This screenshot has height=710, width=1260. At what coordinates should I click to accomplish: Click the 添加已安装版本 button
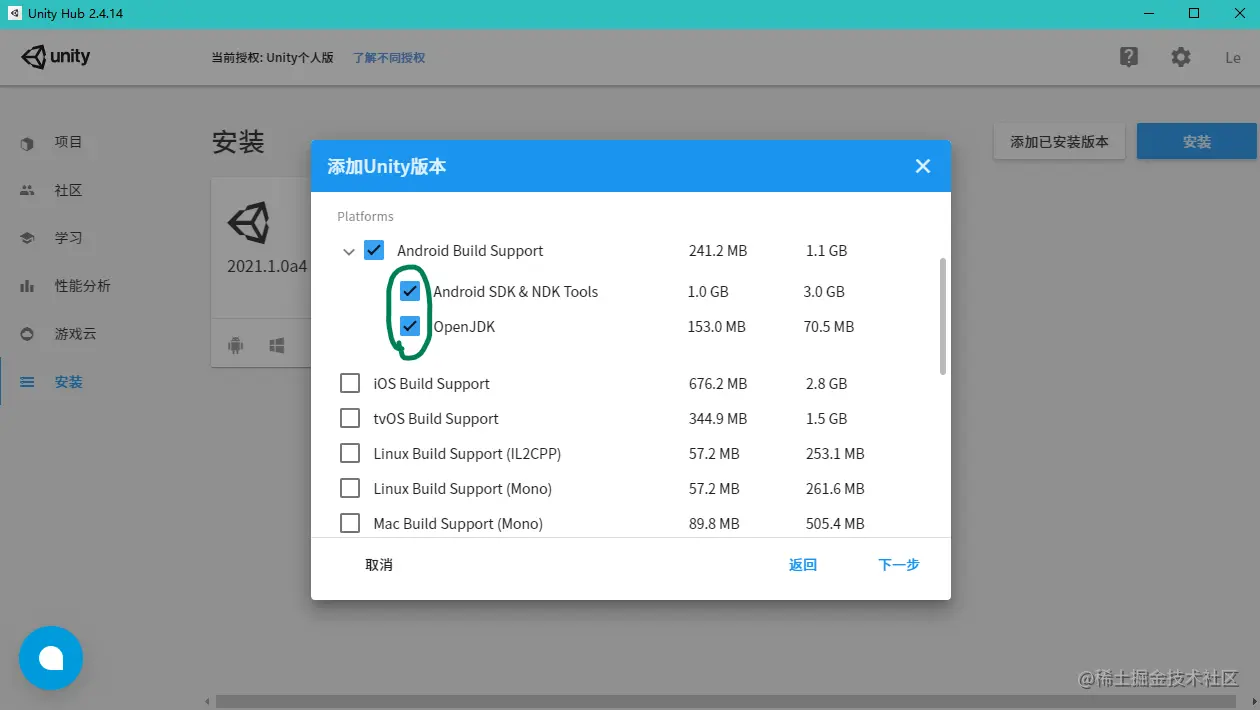1059,142
